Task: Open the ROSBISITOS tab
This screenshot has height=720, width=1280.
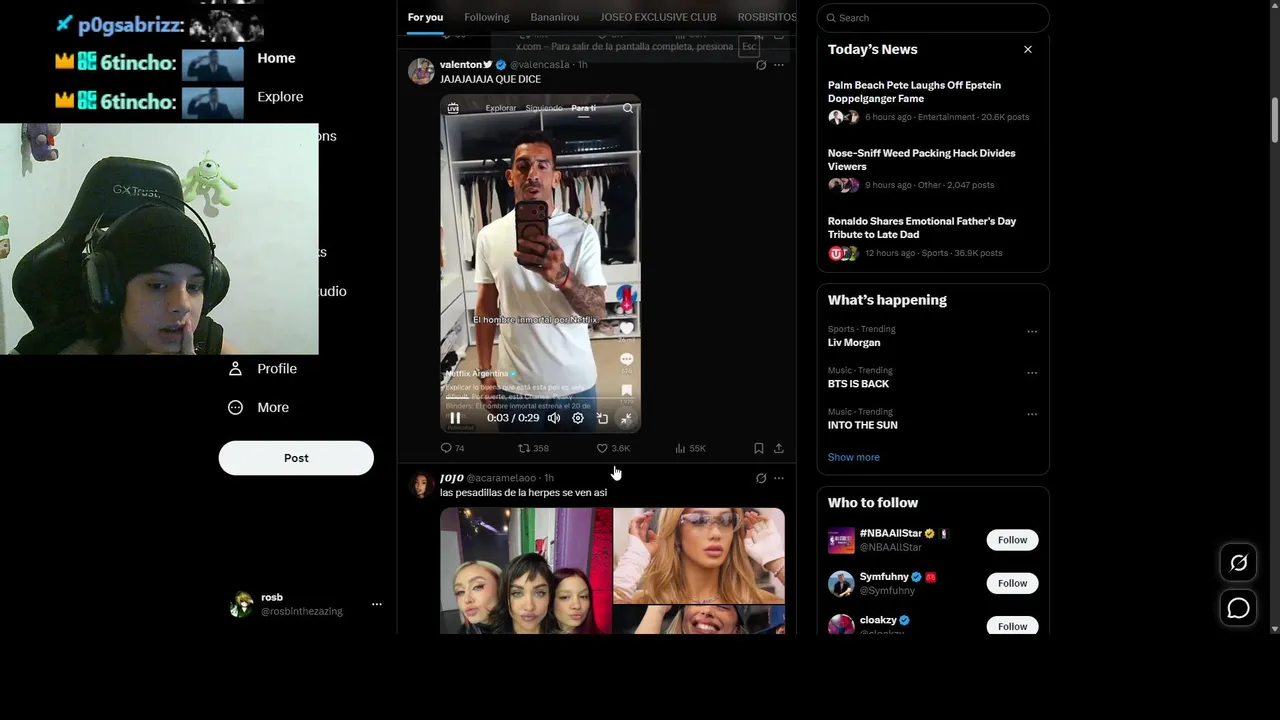Action: click(766, 17)
